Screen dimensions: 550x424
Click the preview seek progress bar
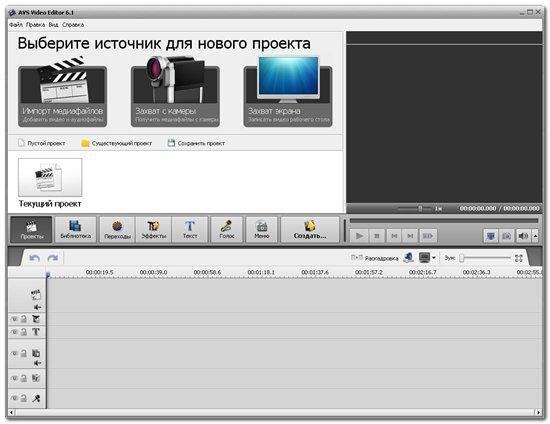tap(444, 221)
